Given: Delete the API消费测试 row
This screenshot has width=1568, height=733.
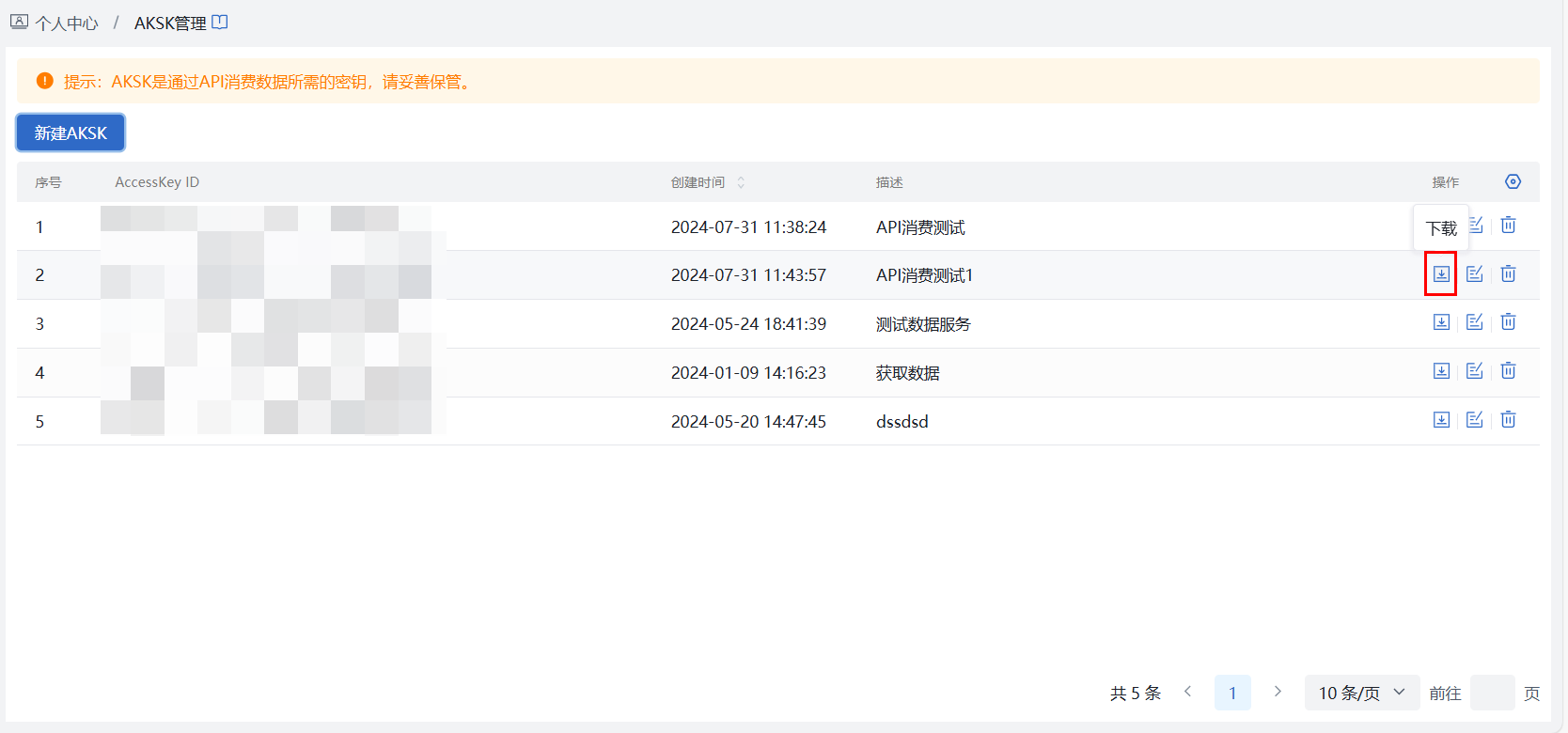Looking at the screenshot, I should click(x=1508, y=225).
